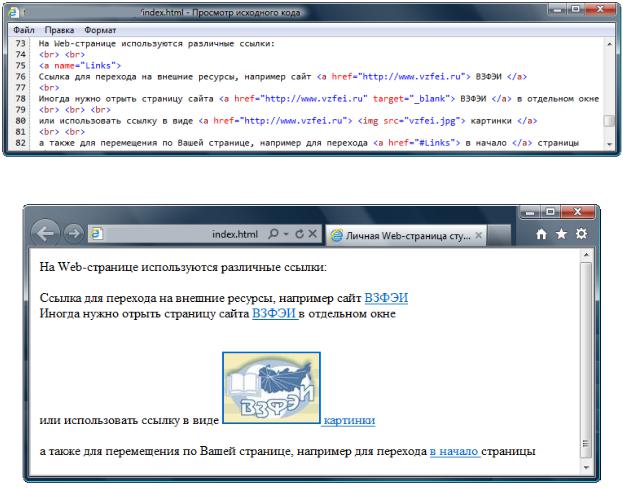The height and width of the screenshot is (488, 623).
Task: Open the Файл menu in source viewer
Action: coord(23,30)
